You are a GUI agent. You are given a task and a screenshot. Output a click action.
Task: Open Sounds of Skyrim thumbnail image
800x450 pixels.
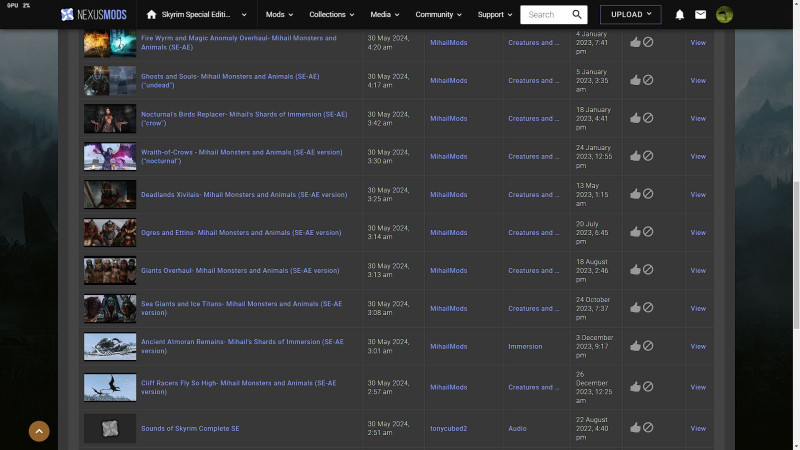click(110, 429)
